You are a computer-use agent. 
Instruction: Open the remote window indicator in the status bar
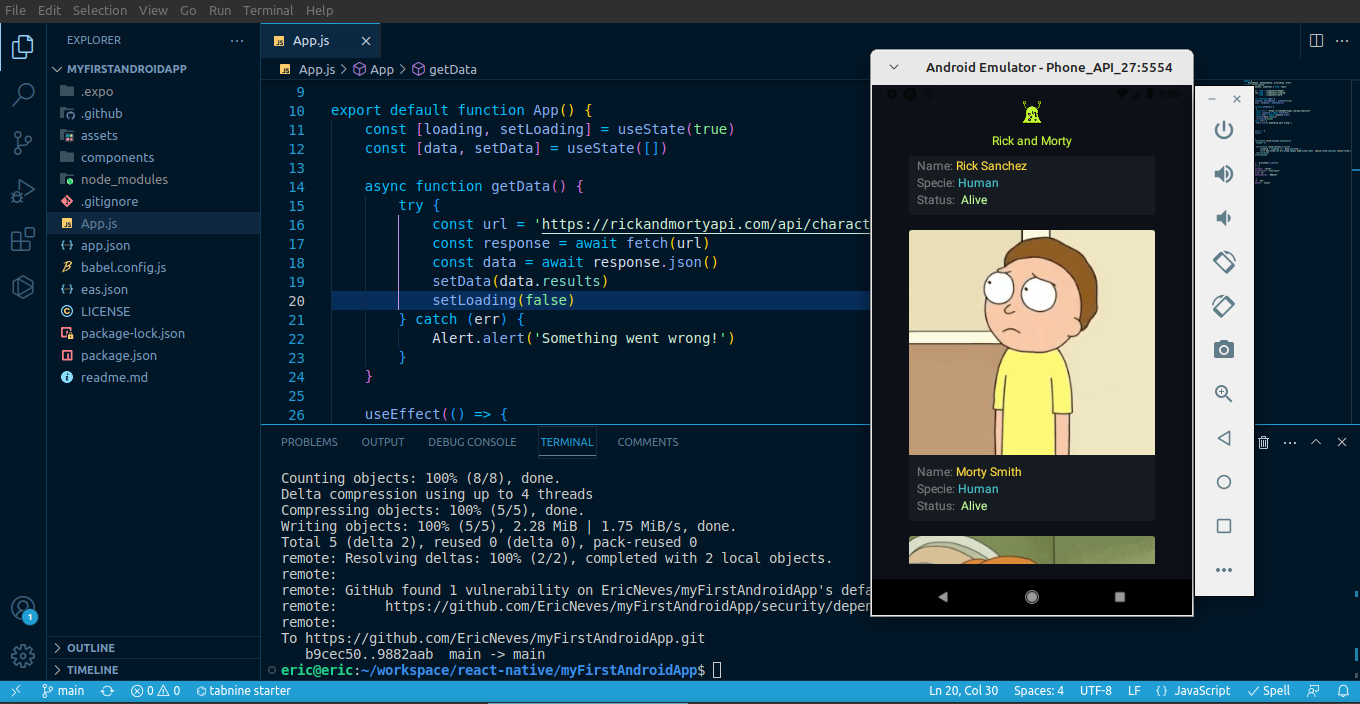16,691
